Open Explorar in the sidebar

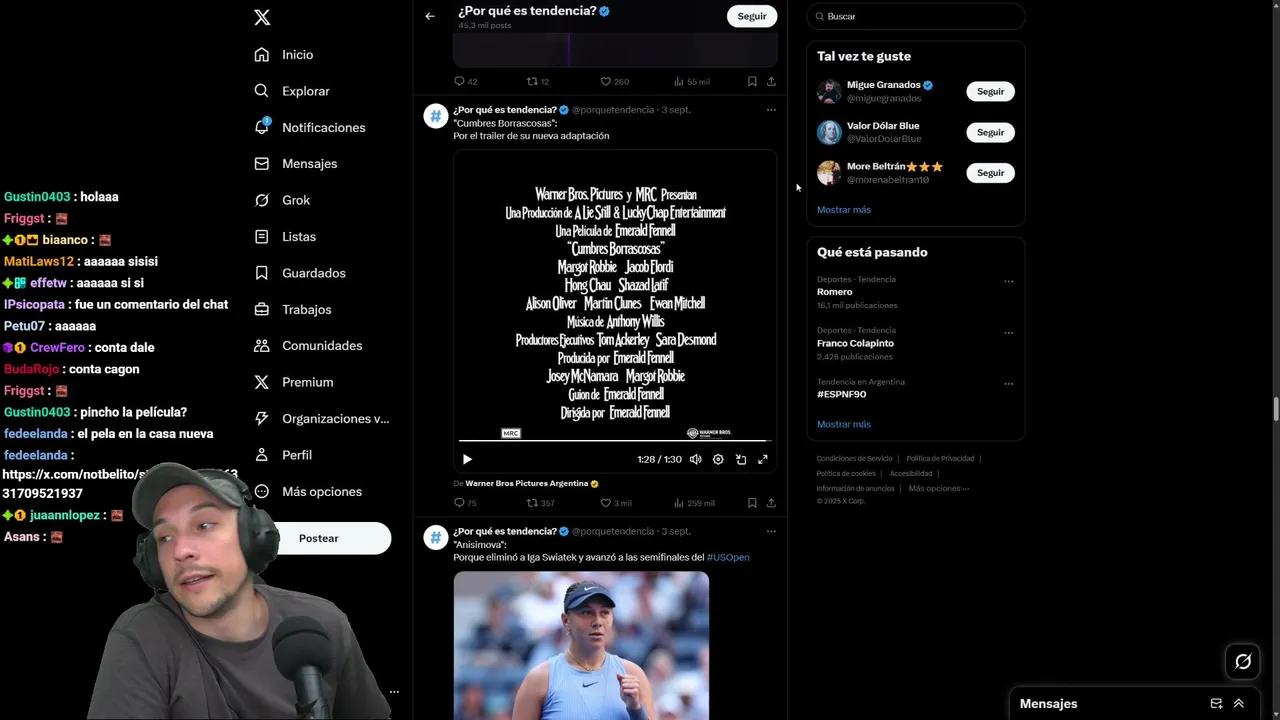[x=292, y=91]
